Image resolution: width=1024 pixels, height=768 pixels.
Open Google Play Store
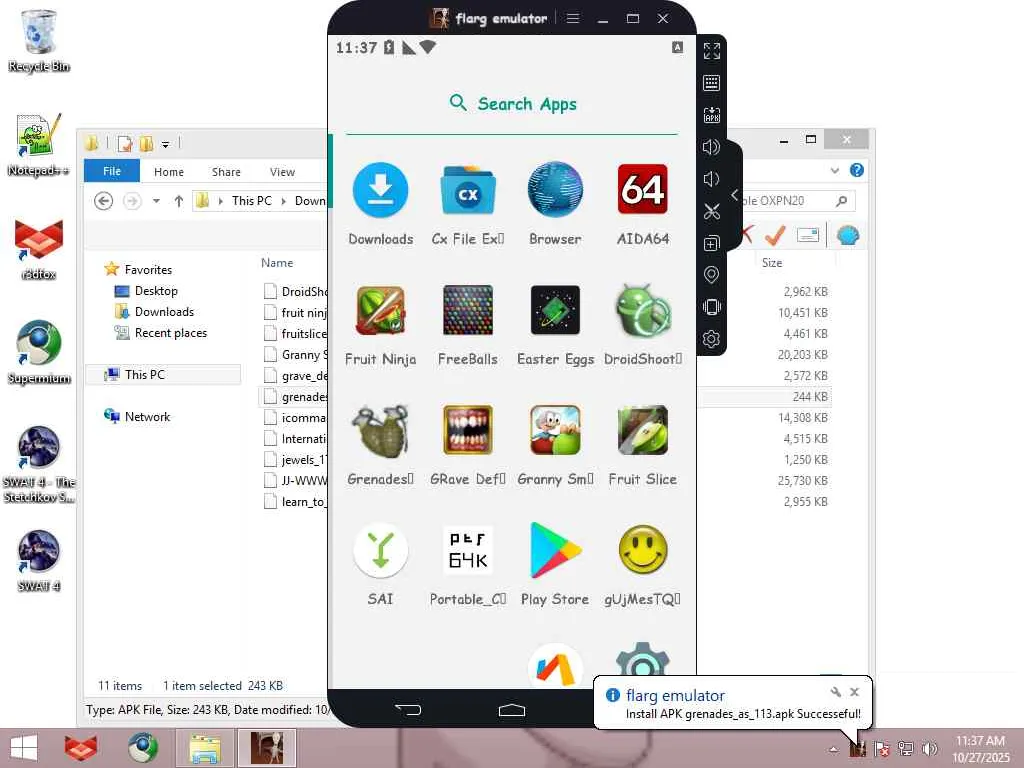pos(555,551)
